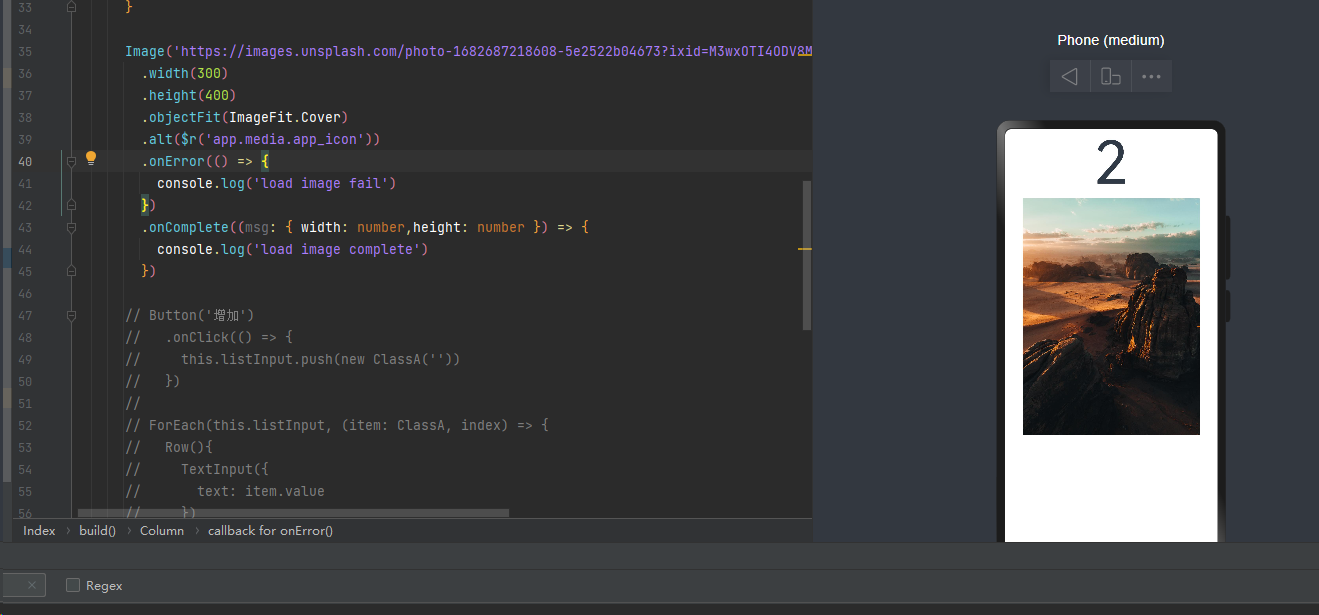Screen dimensions: 1319x615
Task: Click the fold end marker at line 42
Action: [71, 205]
